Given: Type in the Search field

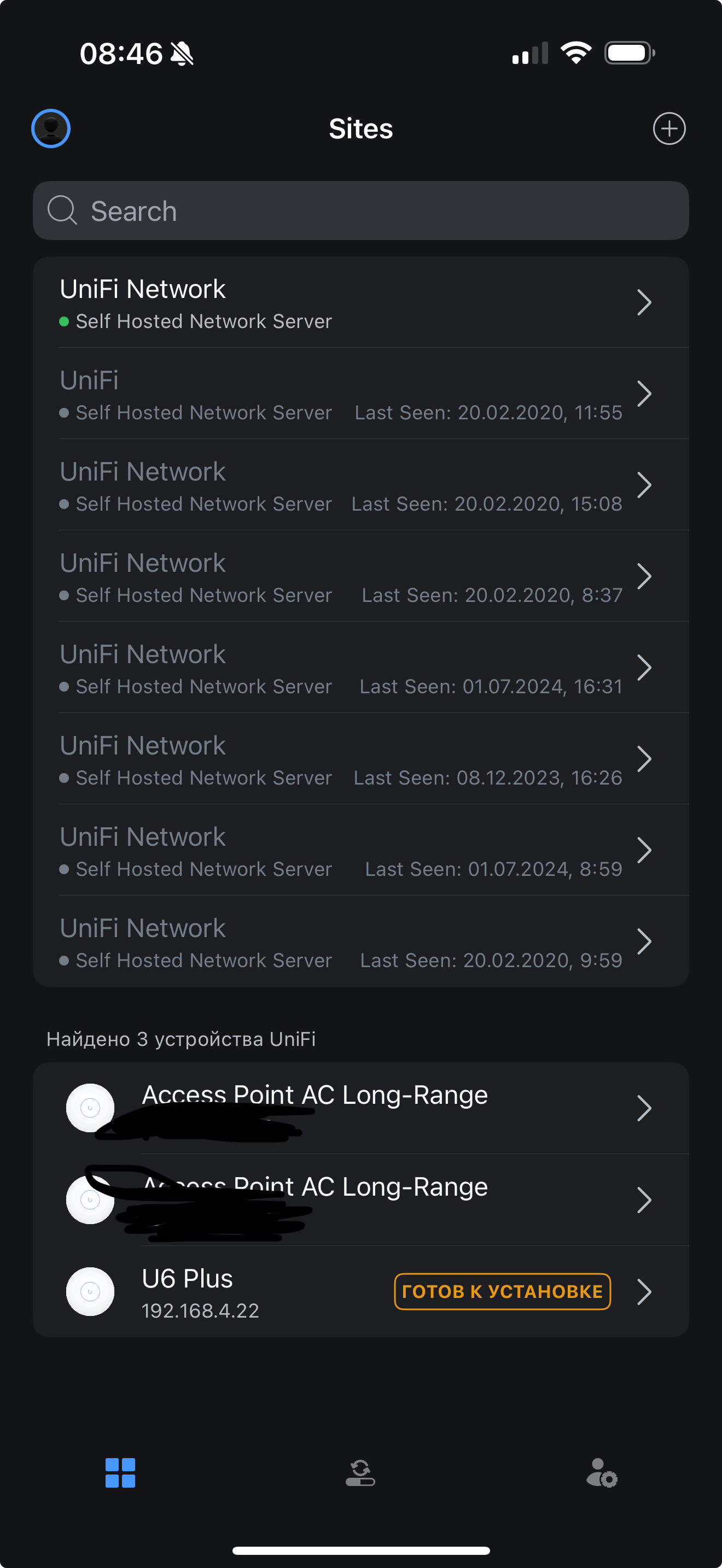Looking at the screenshot, I should coord(377,210).
